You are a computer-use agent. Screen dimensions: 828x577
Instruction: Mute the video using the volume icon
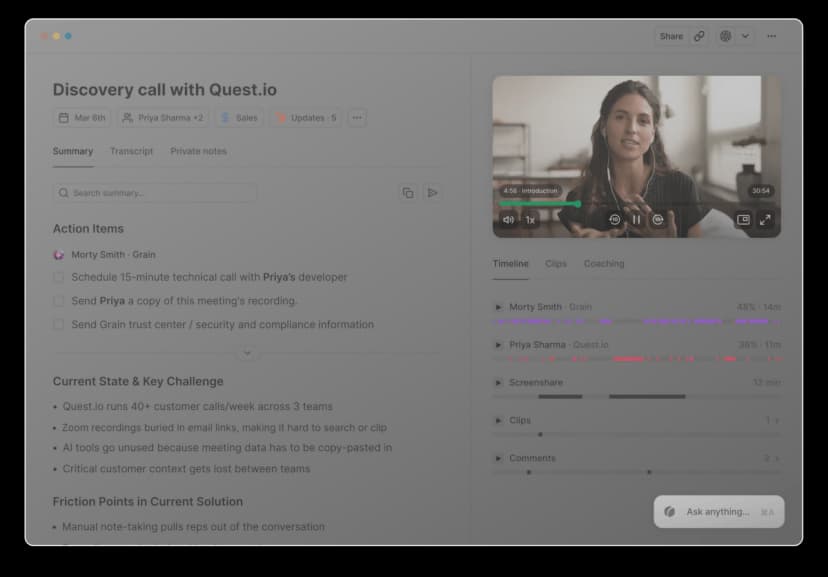click(509, 220)
